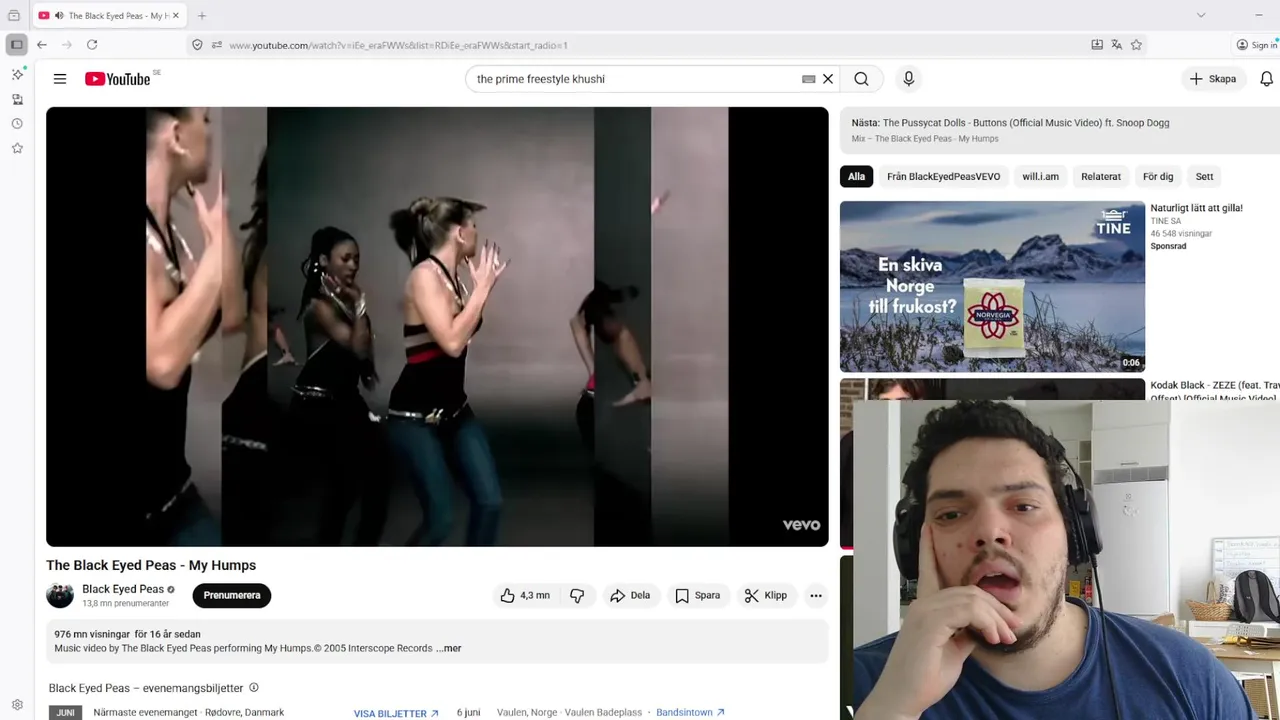Screen dimensions: 1280x720
Task: Open the shield tracking protection icon
Action: pyautogui.click(x=197, y=45)
